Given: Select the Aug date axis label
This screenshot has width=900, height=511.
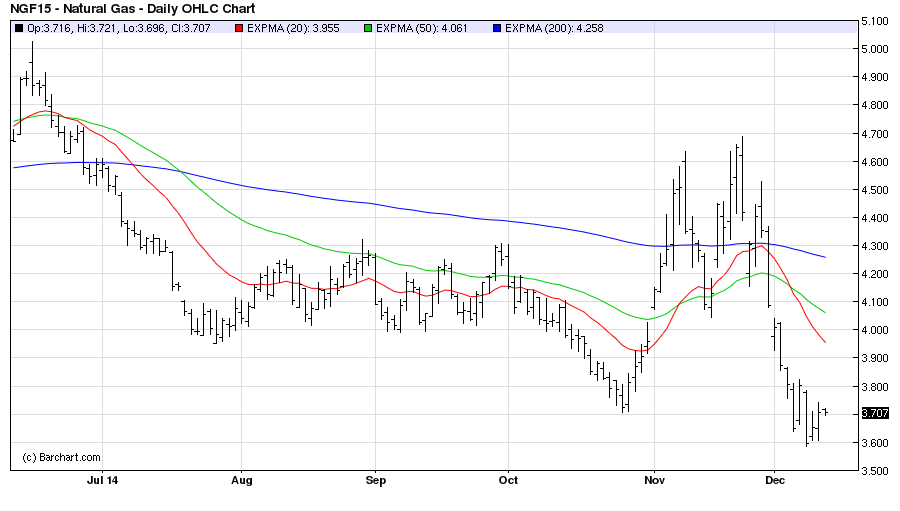Looking at the screenshot, I should pos(241,480).
